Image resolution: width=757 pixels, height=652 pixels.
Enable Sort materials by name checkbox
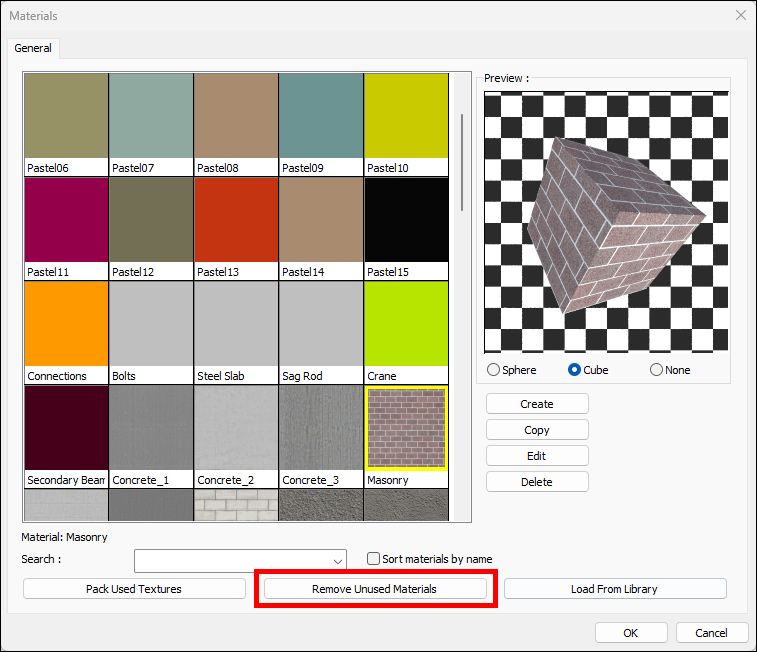[374, 559]
